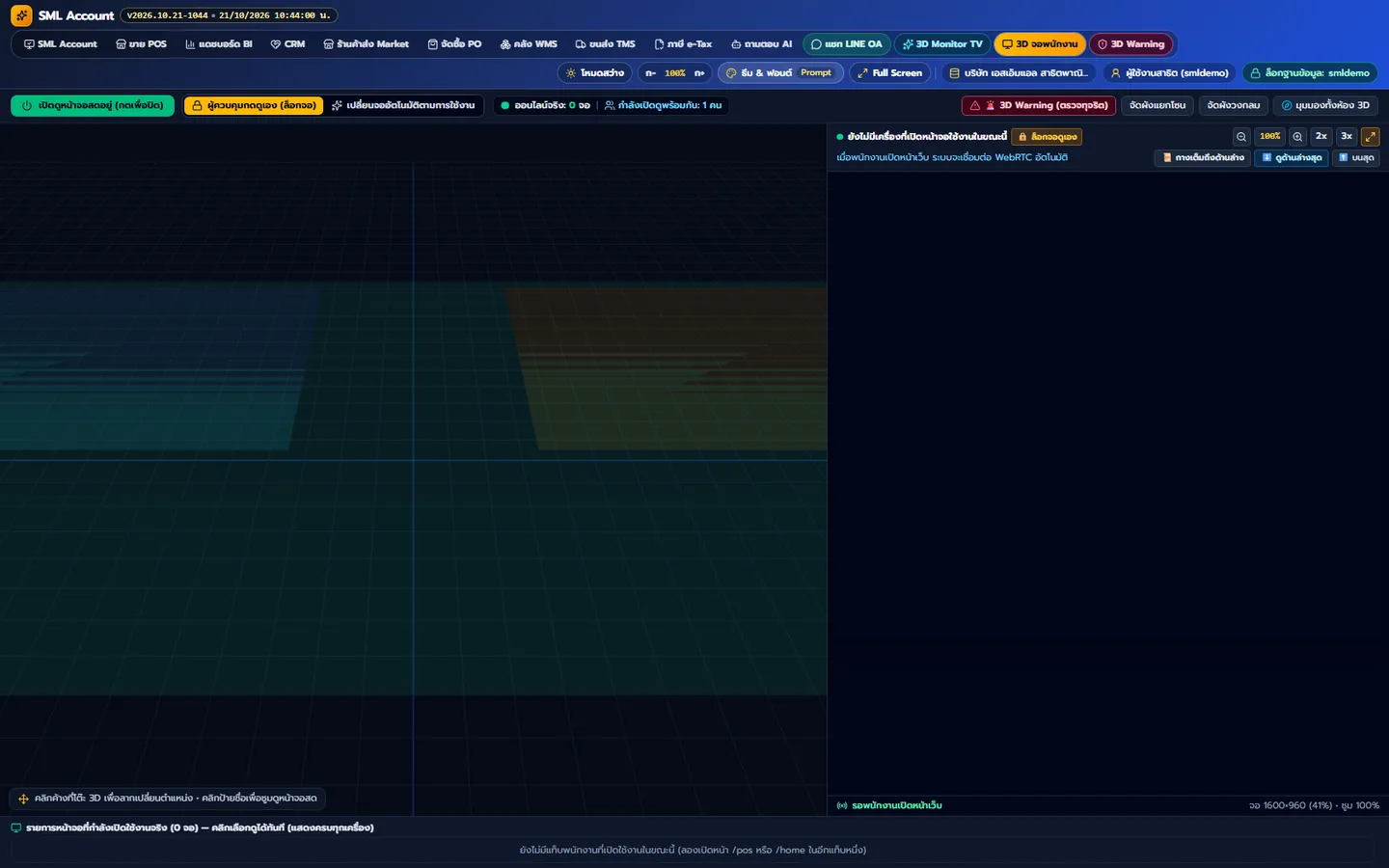This screenshot has height=868, width=1389.
Task: Open the ถามตอบ AI assistant
Action: [761, 44]
